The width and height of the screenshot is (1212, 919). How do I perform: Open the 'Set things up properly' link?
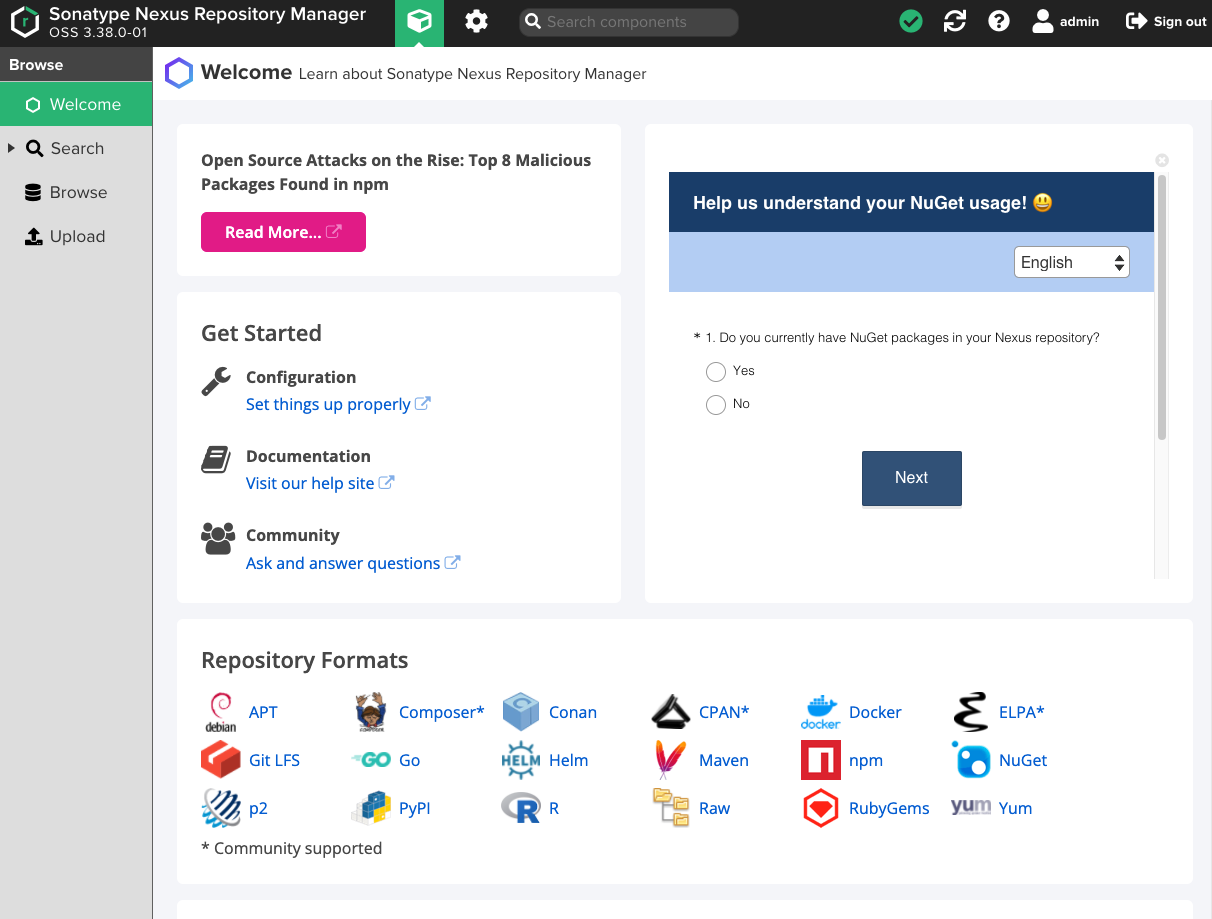coord(338,404)
